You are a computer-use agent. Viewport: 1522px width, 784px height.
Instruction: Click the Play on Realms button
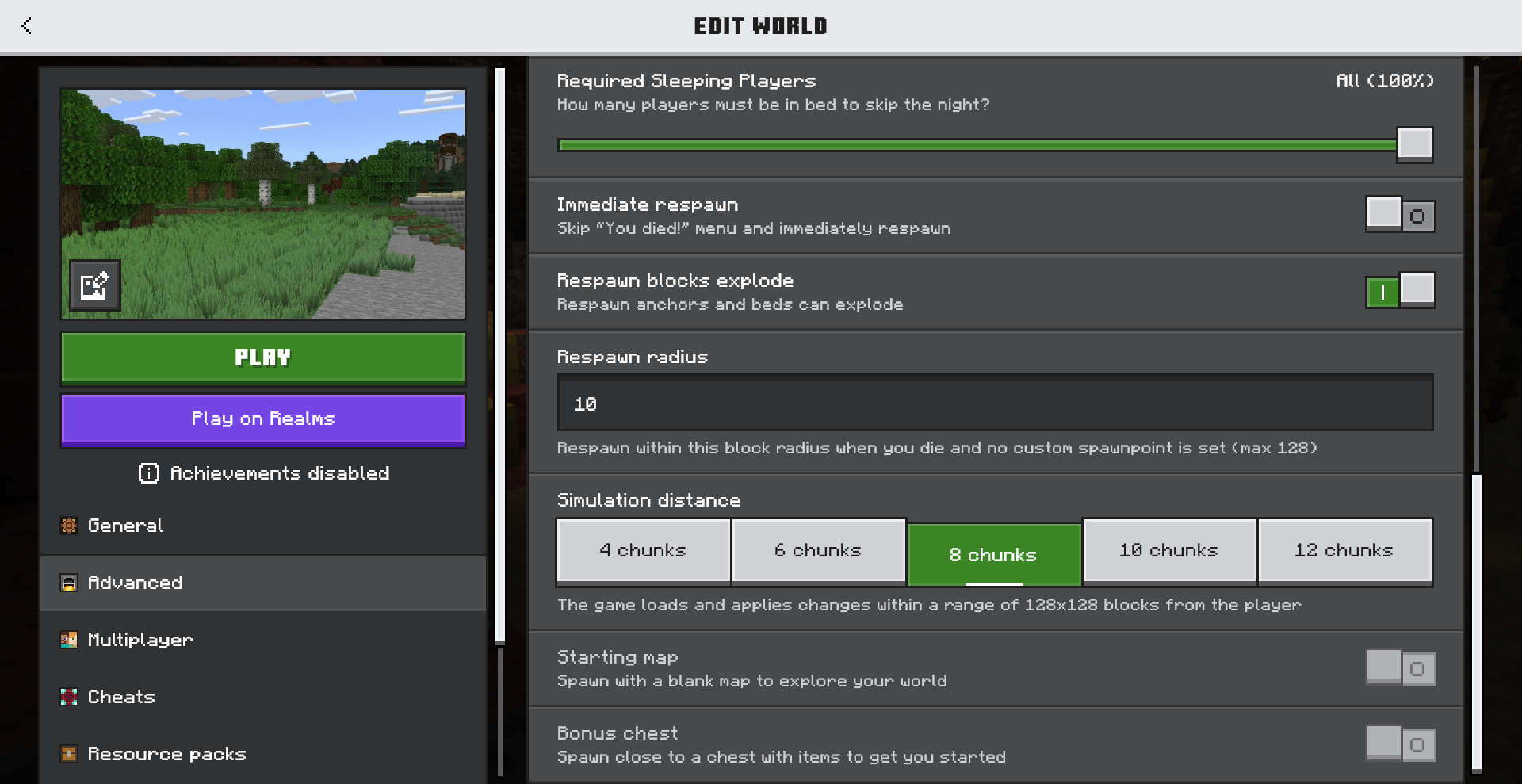(263, 419)
